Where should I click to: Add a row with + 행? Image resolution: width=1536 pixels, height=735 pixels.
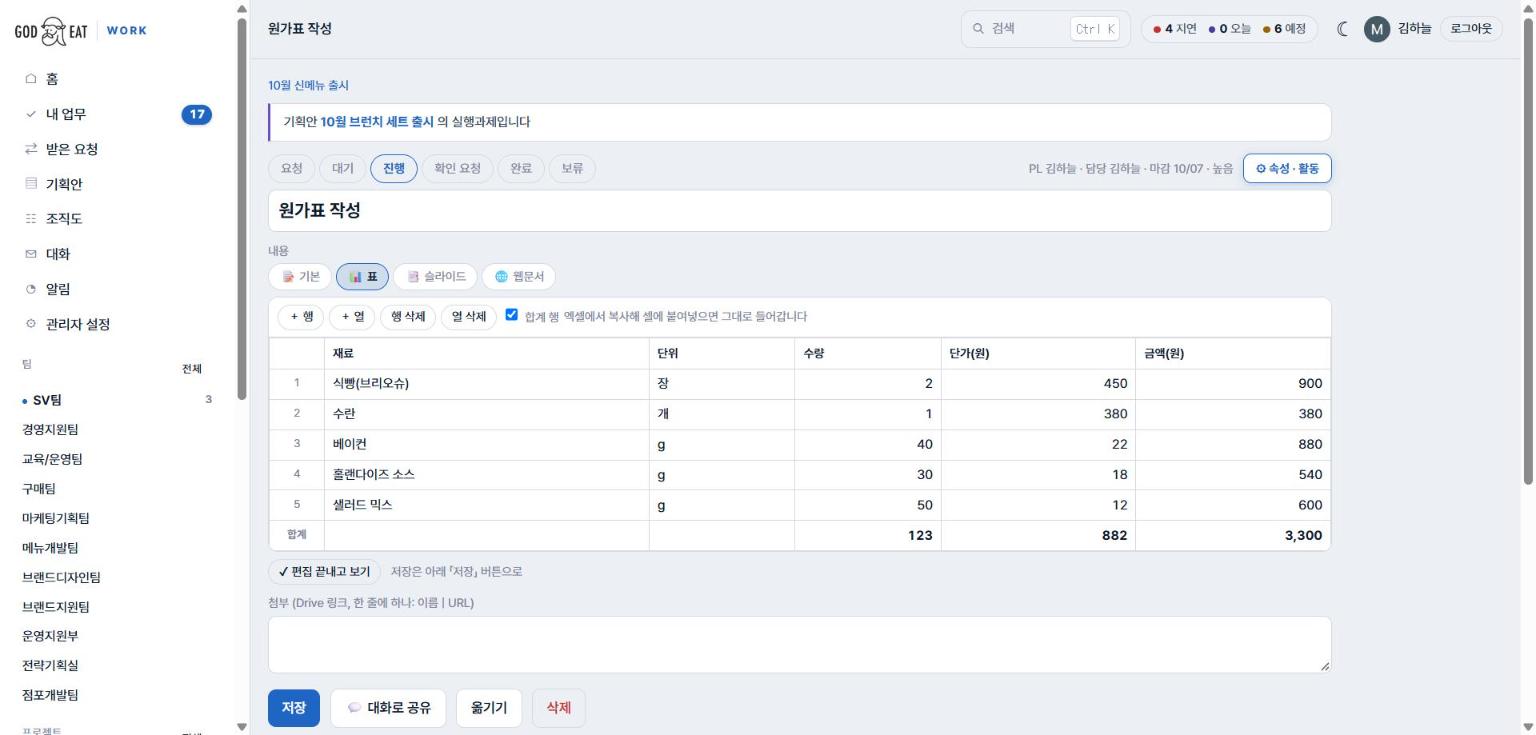[x=301, y=317]
